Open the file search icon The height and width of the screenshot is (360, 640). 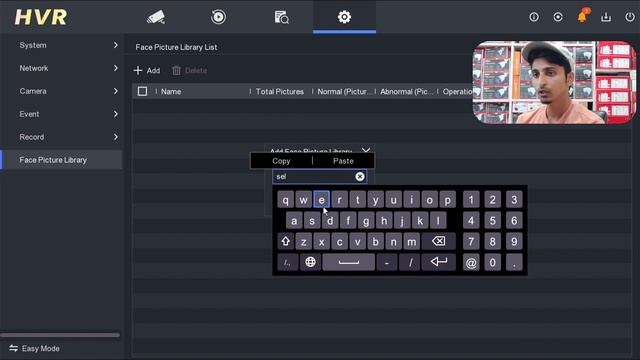[x=281, y=17]
